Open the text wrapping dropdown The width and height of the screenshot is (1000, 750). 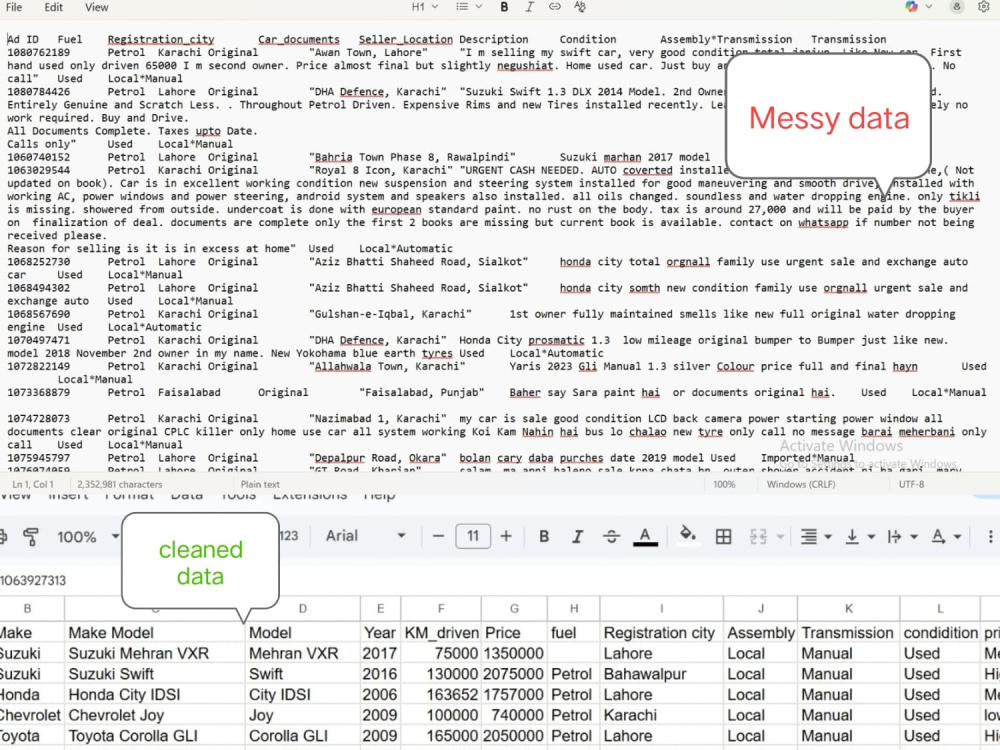[x=902, y=536]
